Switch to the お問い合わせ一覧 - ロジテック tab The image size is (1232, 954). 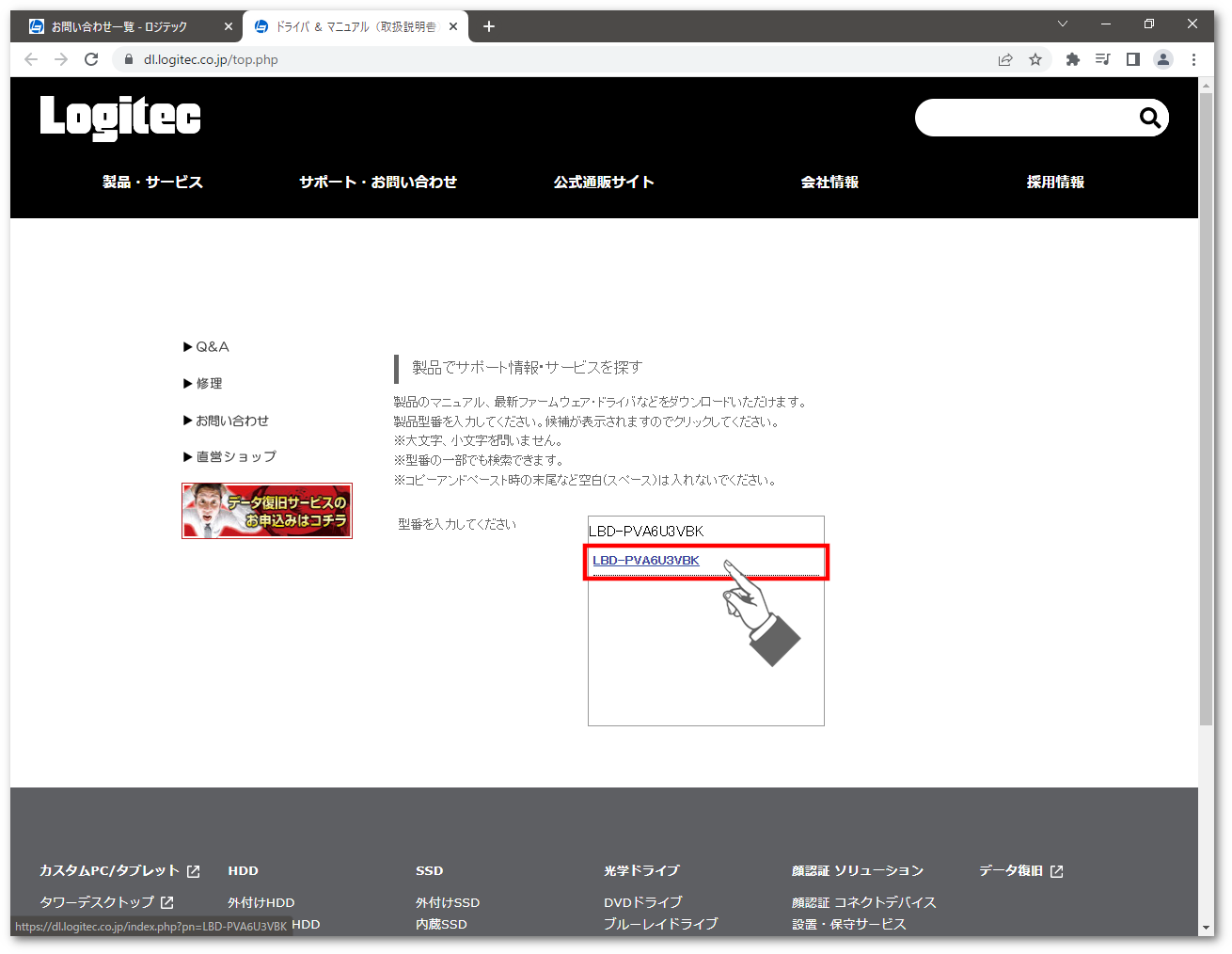(x=126, y=26)
